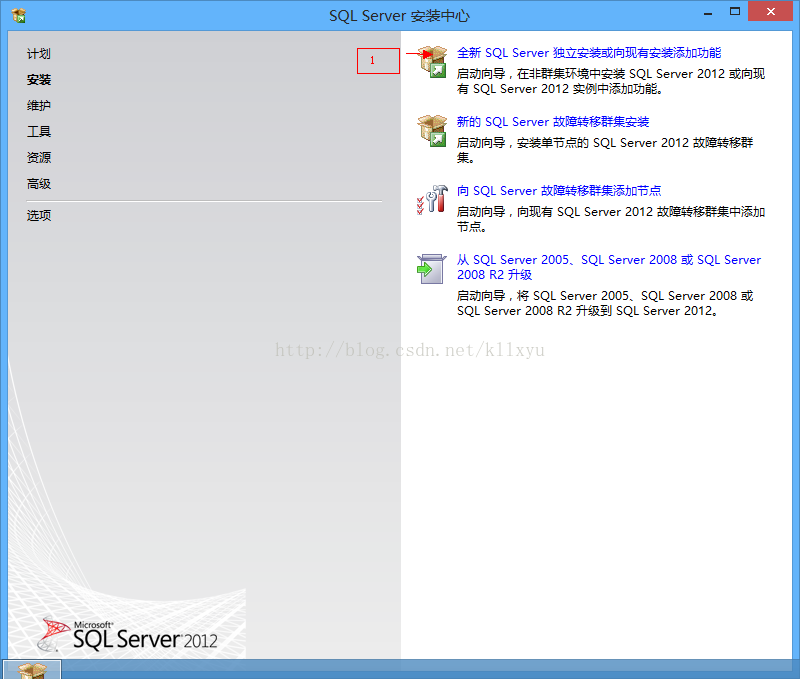This screenshot has height=679, width=800.
Task: Click text 启动向导，向现有 SQL Server 2012 故障转移群集中添加节点
Action: pyautogui.click(x=611, y=219)
